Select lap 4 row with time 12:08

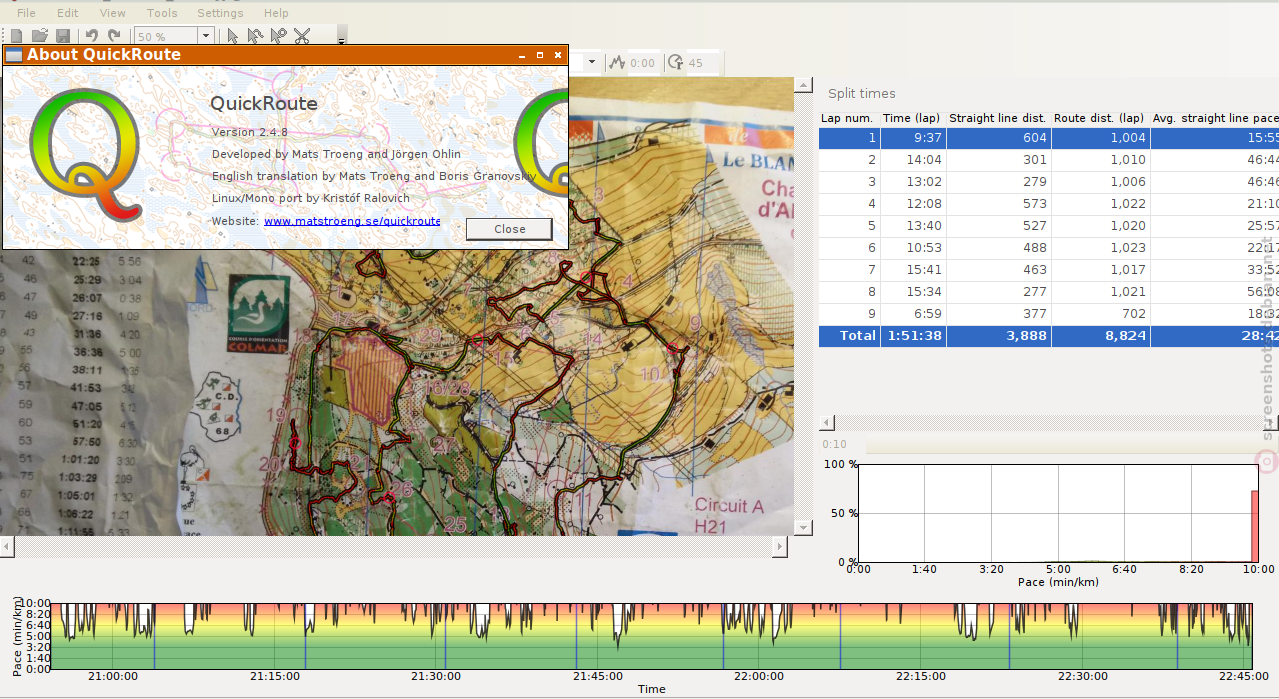(x=1049, y=204)
